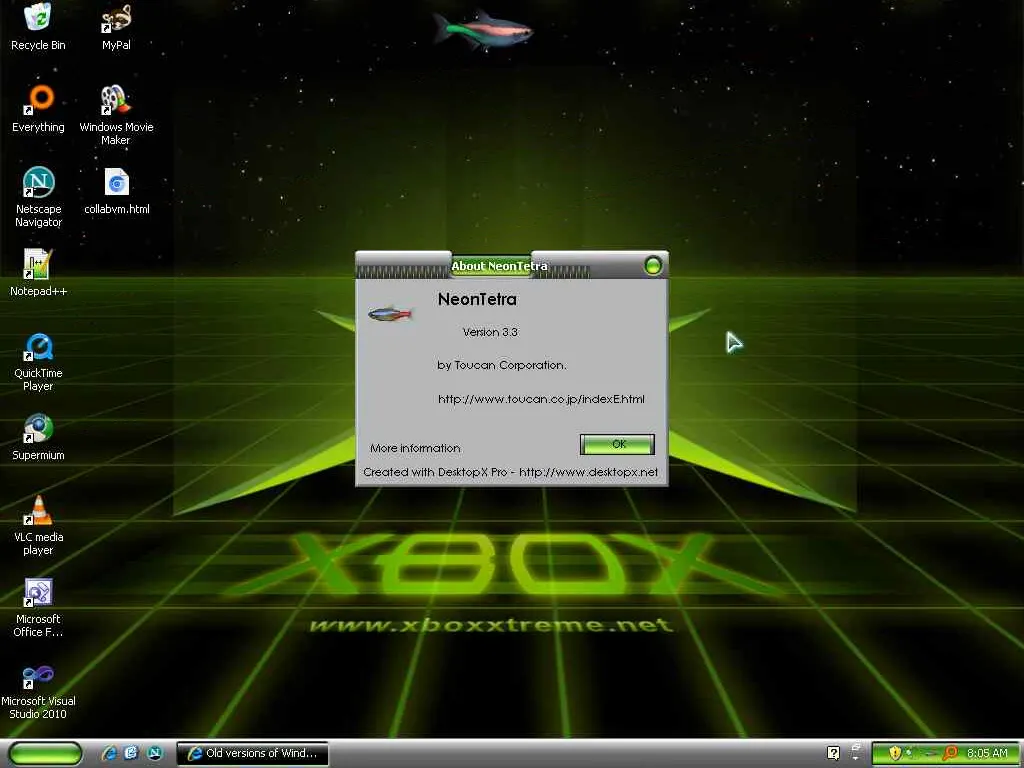
Task: Click the 8:05 AM system clock
Action: click(x=987, y=753)
